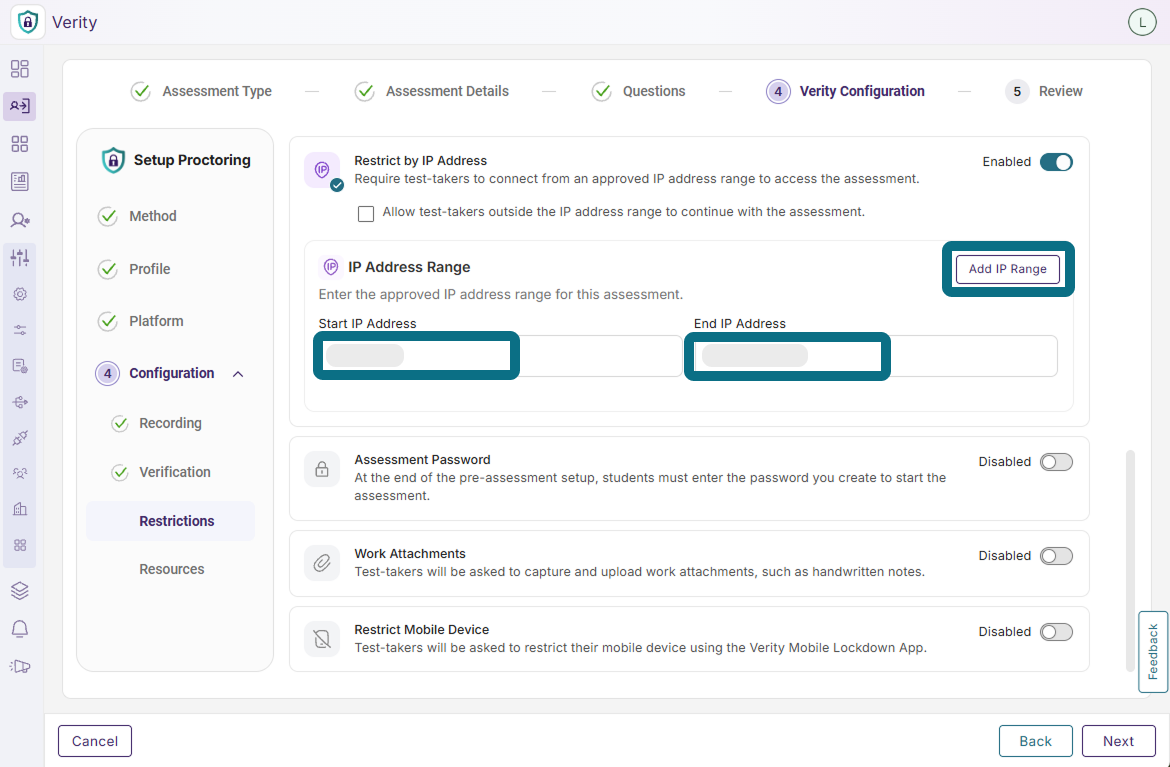1170x767 pixels.
Task: Click the Restrict Mobile Device icon
Action: point(322,639)
